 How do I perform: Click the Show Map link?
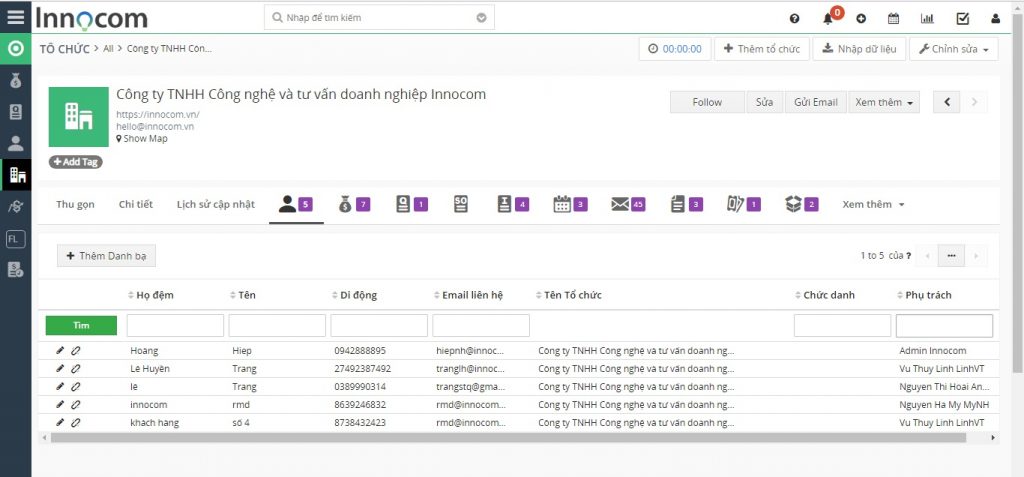(142, 139)
